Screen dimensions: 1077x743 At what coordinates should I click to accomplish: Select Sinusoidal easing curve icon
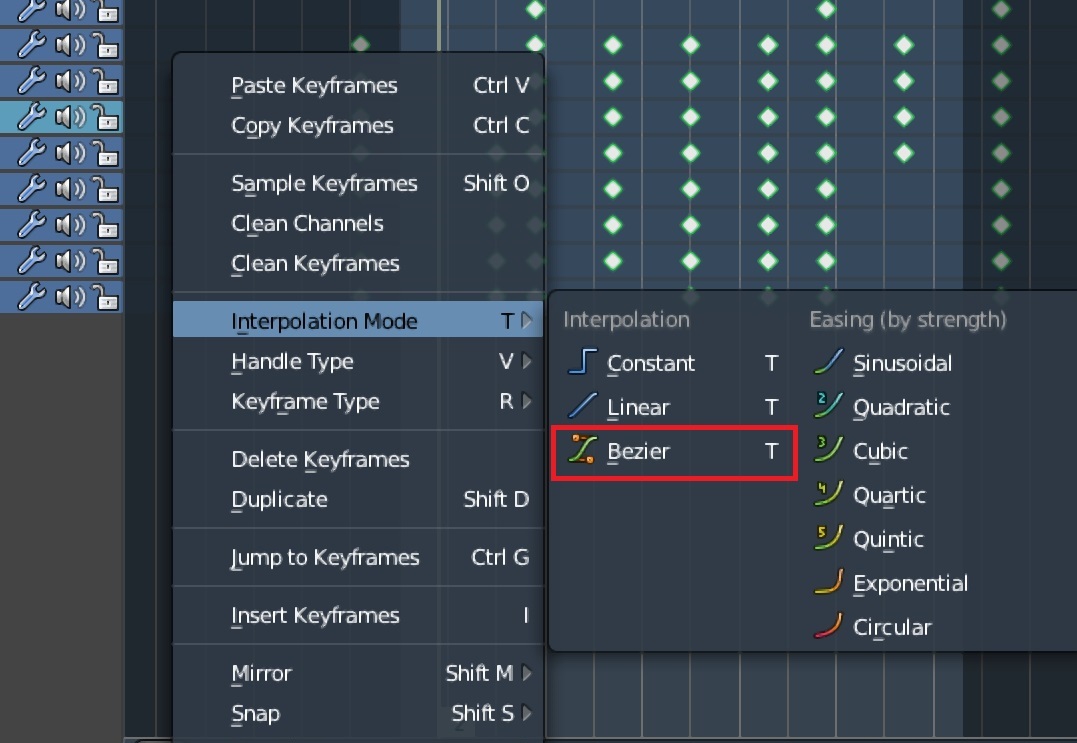point(828,362)
